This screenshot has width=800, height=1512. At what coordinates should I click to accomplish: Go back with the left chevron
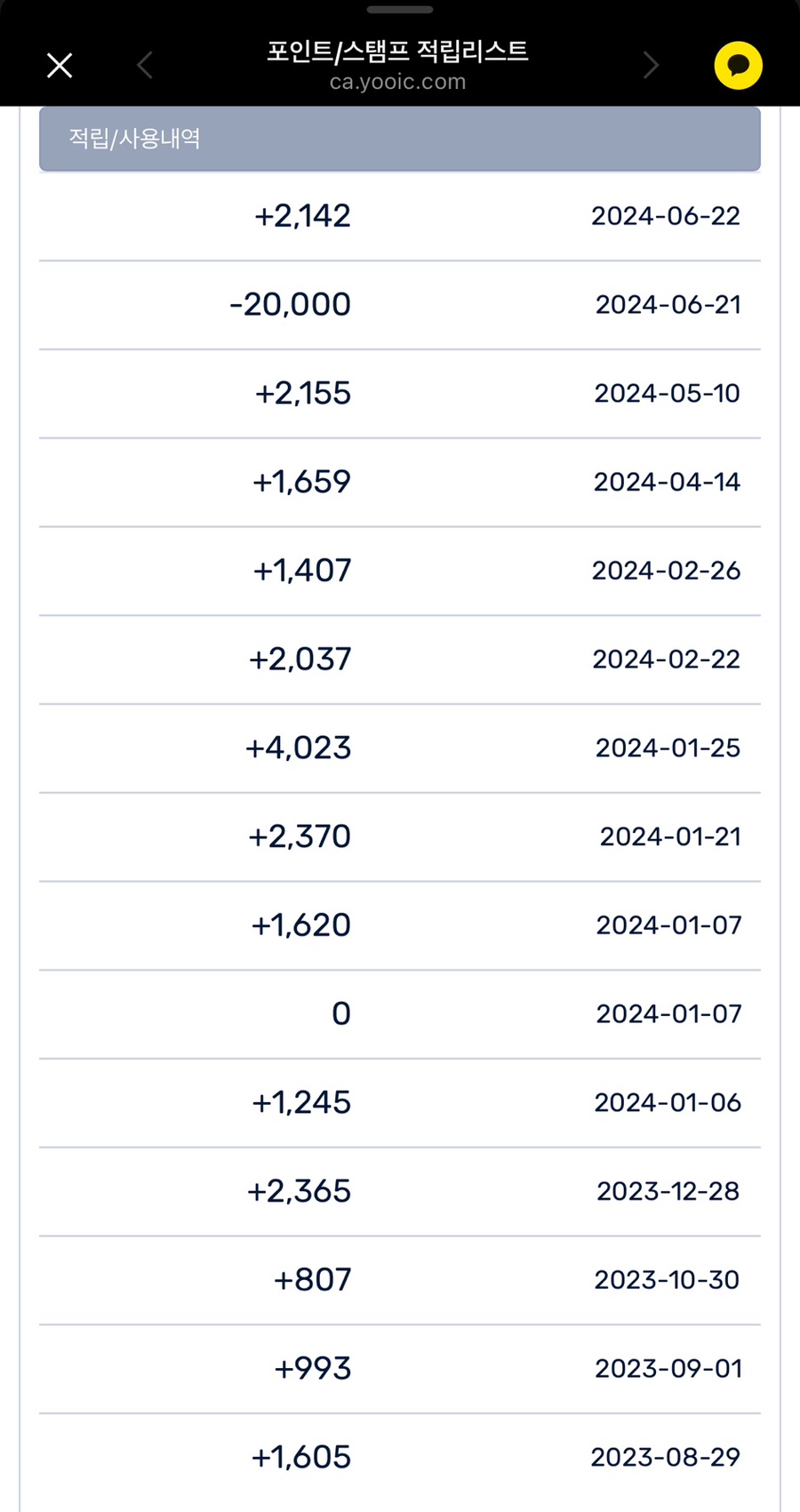pos(145,66)
